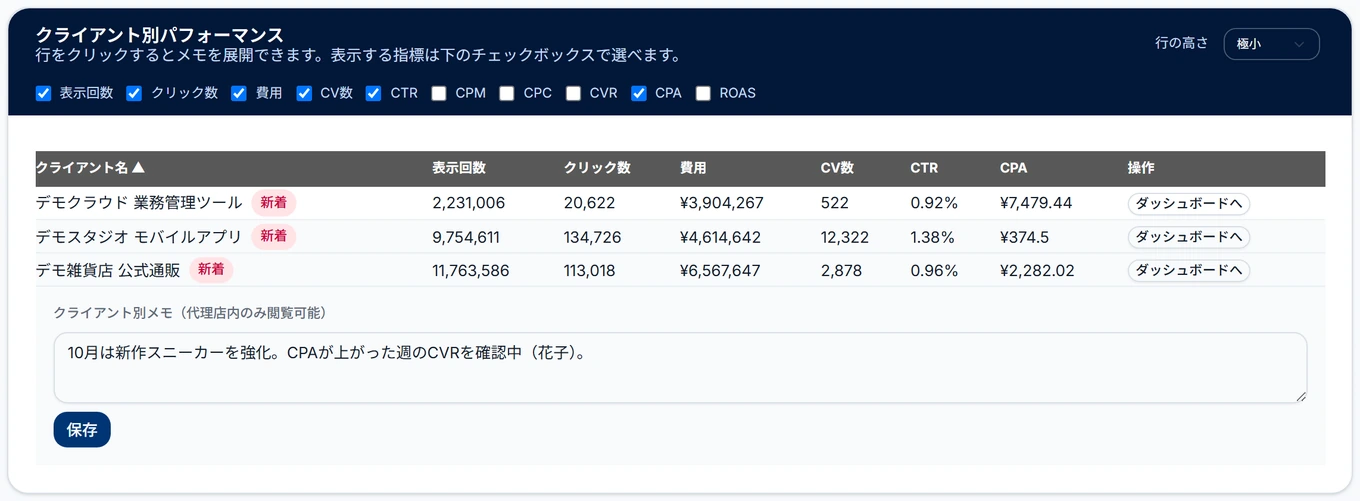Click the 113,018 clicks cell
The image size is (1360, 501).
tap(590, 270)
